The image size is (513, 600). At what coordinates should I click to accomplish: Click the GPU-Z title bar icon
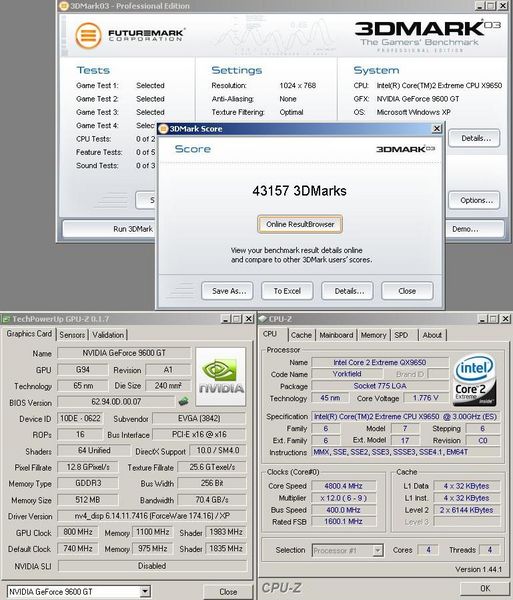pos(5,319)
